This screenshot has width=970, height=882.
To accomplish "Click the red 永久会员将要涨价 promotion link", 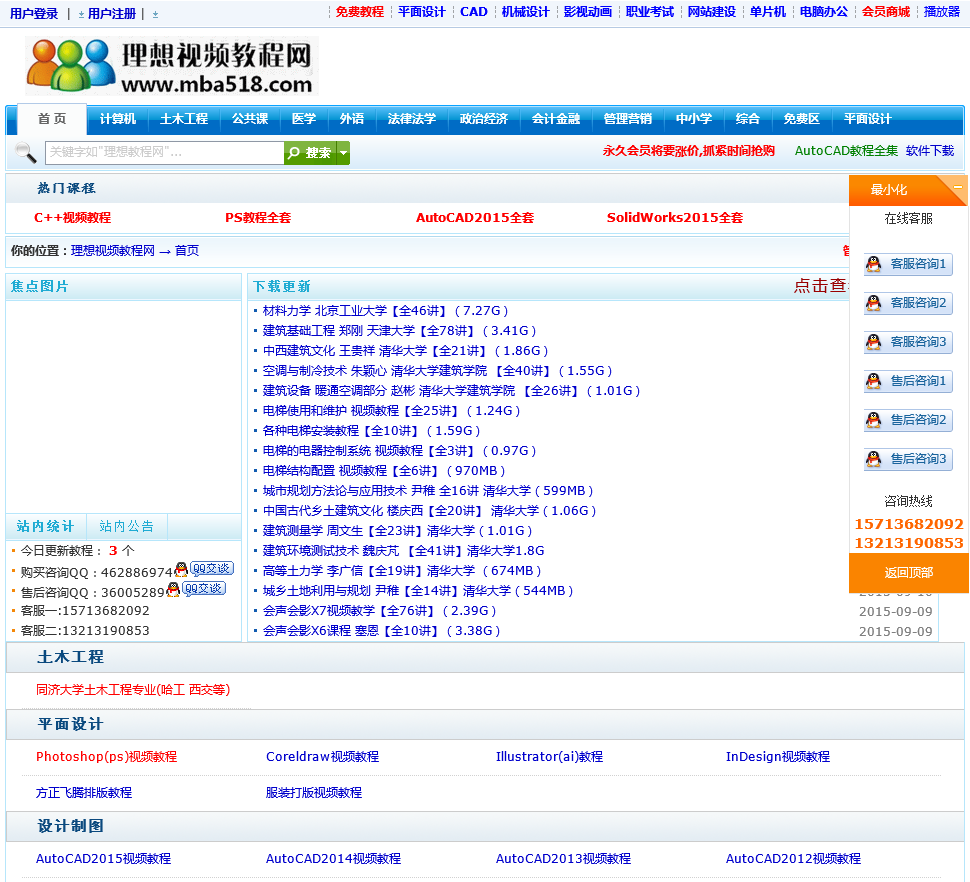I will (x=689, y=151).
